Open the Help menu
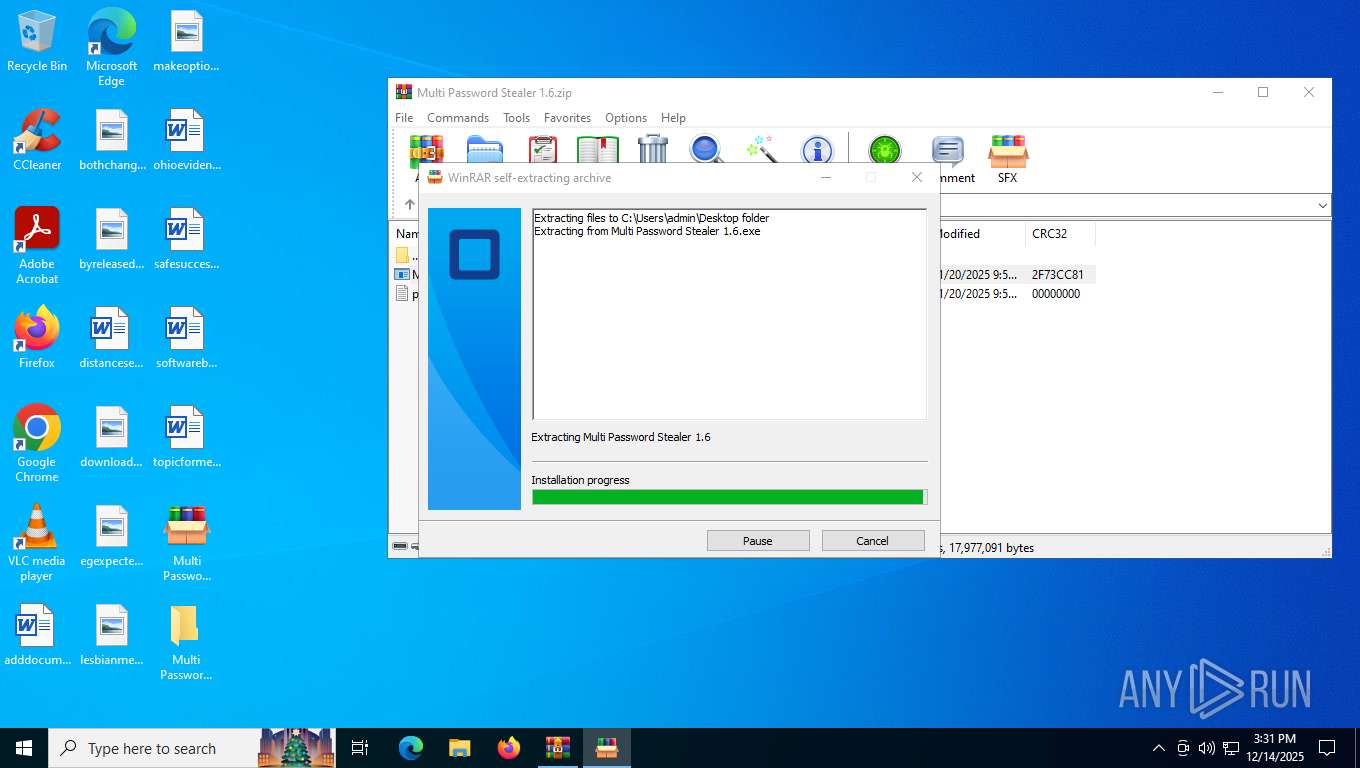1360x768 pixels. point(673,117)
